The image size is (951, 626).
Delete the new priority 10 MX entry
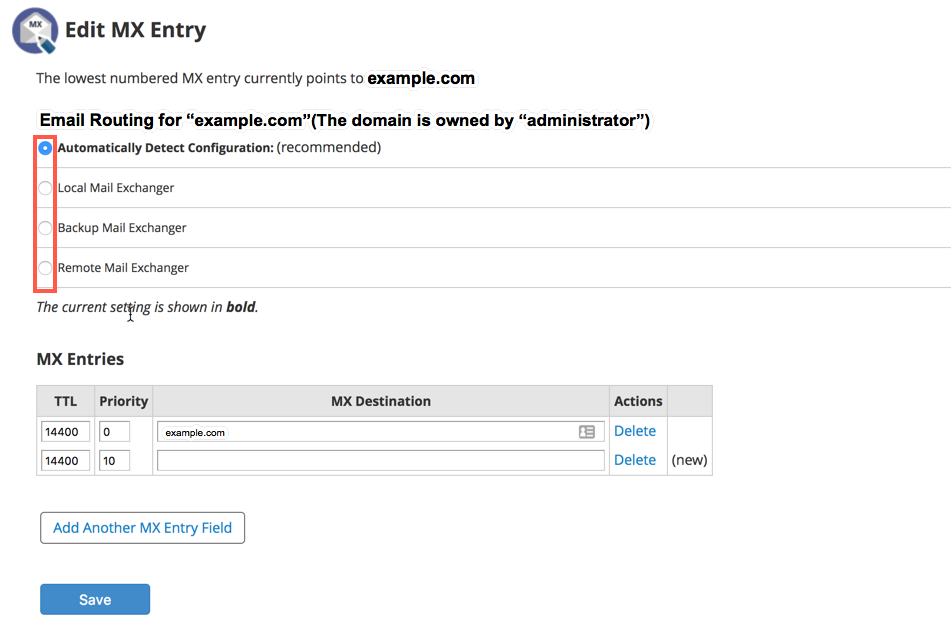point(635,460)
